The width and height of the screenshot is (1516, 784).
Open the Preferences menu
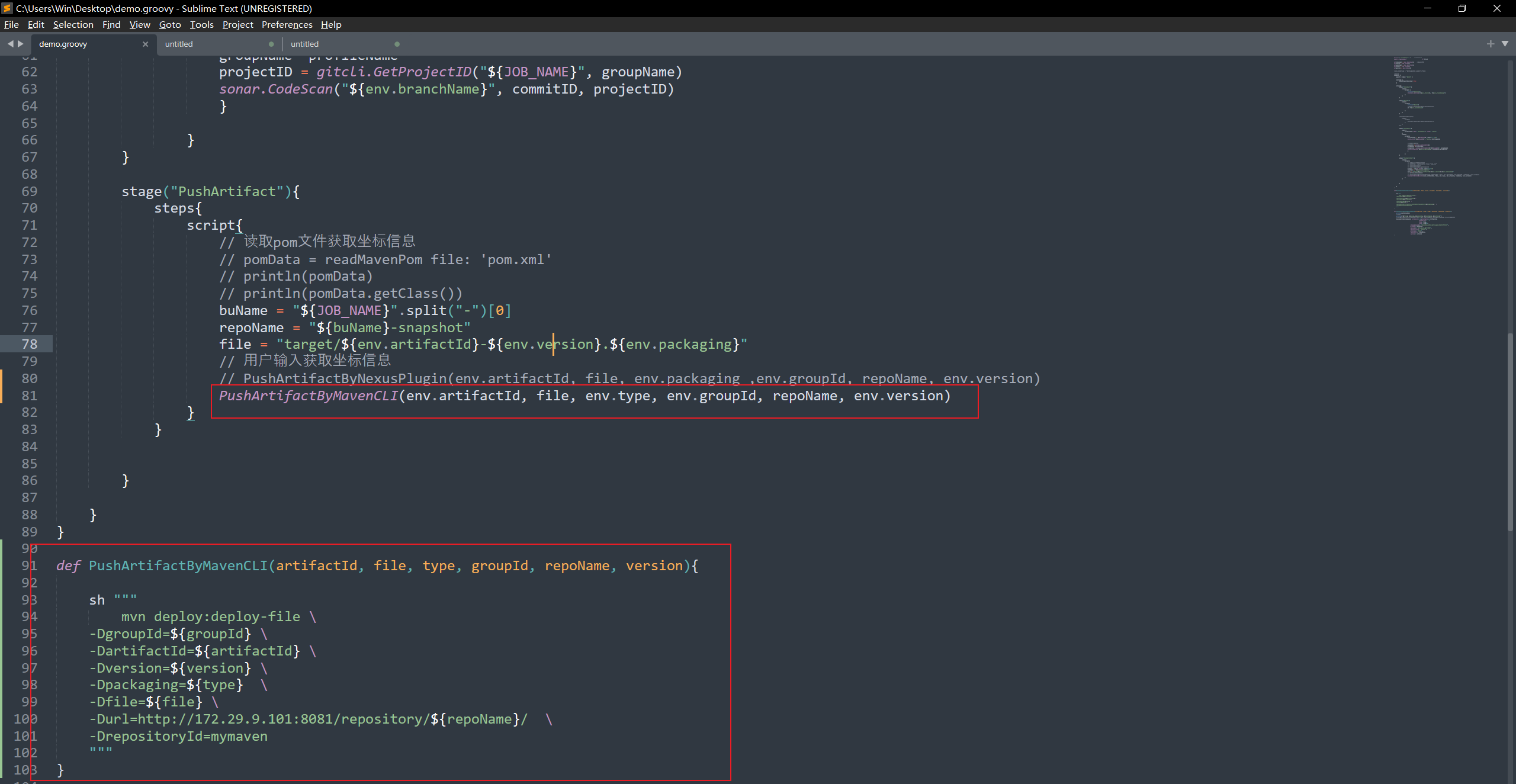[287, 24]
